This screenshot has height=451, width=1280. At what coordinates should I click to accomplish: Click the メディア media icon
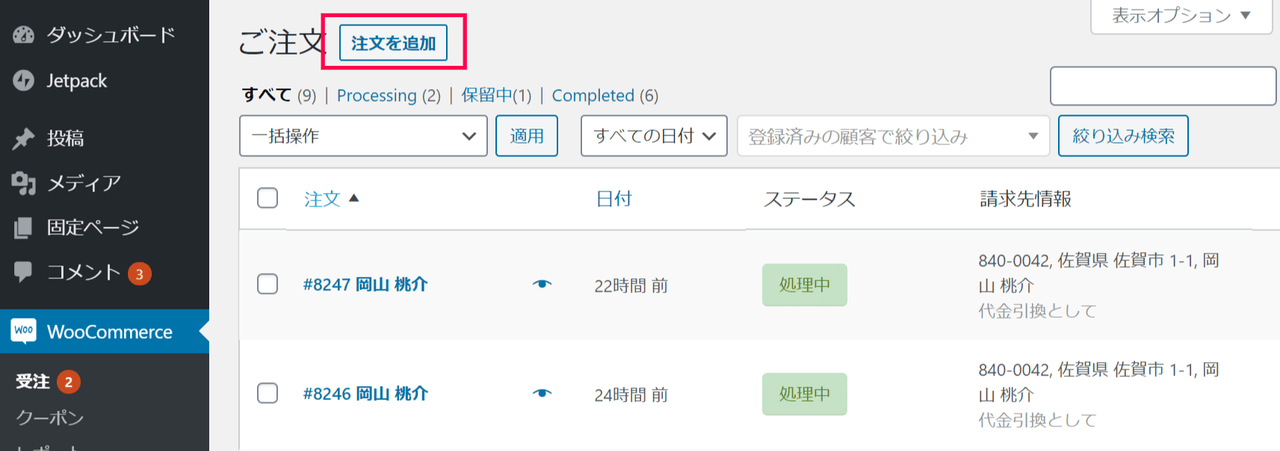24,183
